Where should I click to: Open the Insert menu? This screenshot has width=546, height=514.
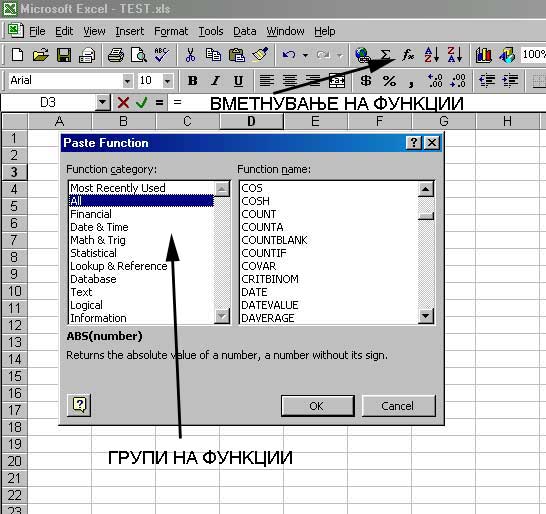click(130, 31)
